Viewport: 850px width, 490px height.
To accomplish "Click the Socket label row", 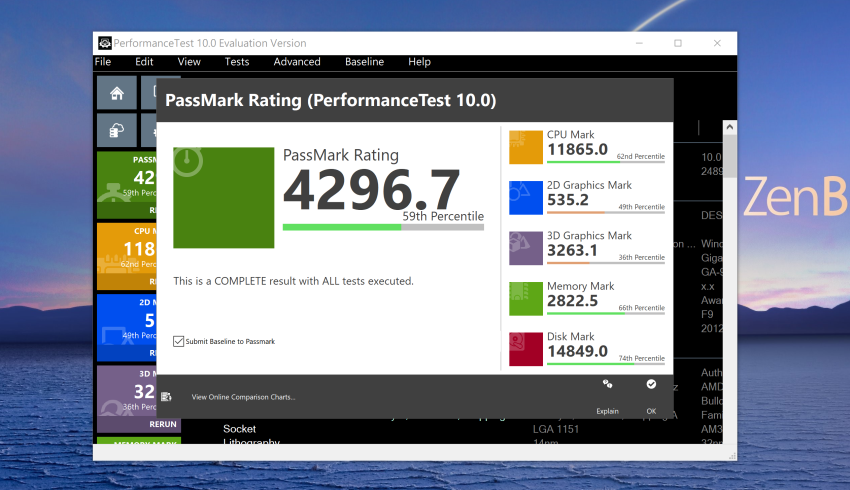I will (x=239, y=429).
